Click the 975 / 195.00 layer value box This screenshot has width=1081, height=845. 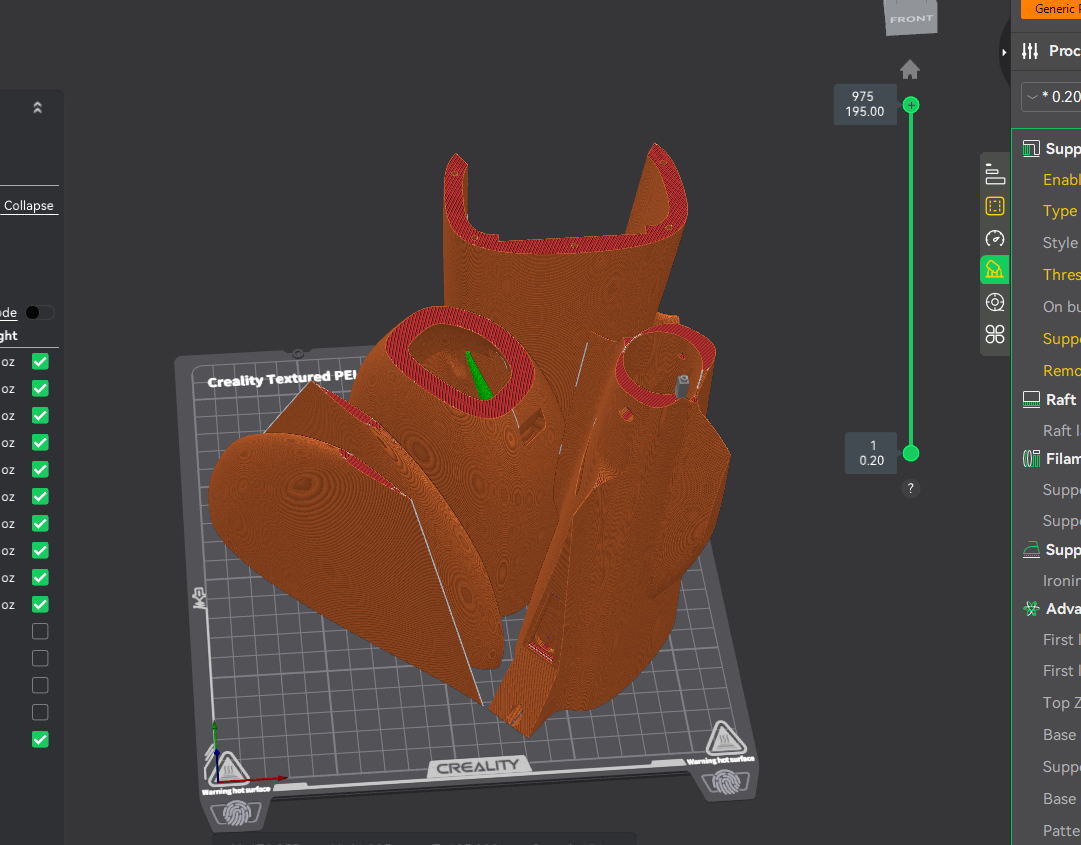(865, 104)
